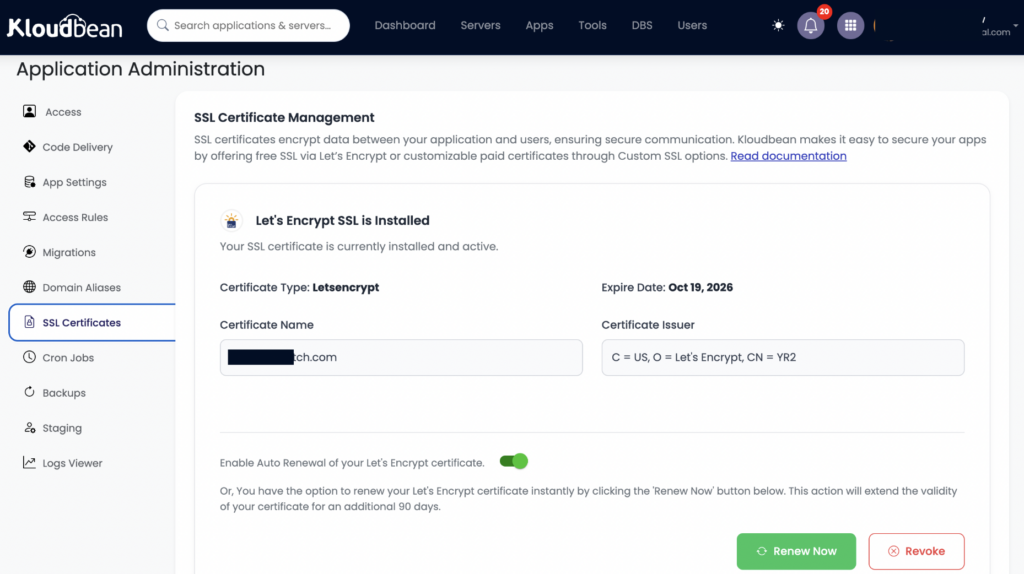Open the Apps menu
This screenshot has height=574, width=1024.
[539, 25]
